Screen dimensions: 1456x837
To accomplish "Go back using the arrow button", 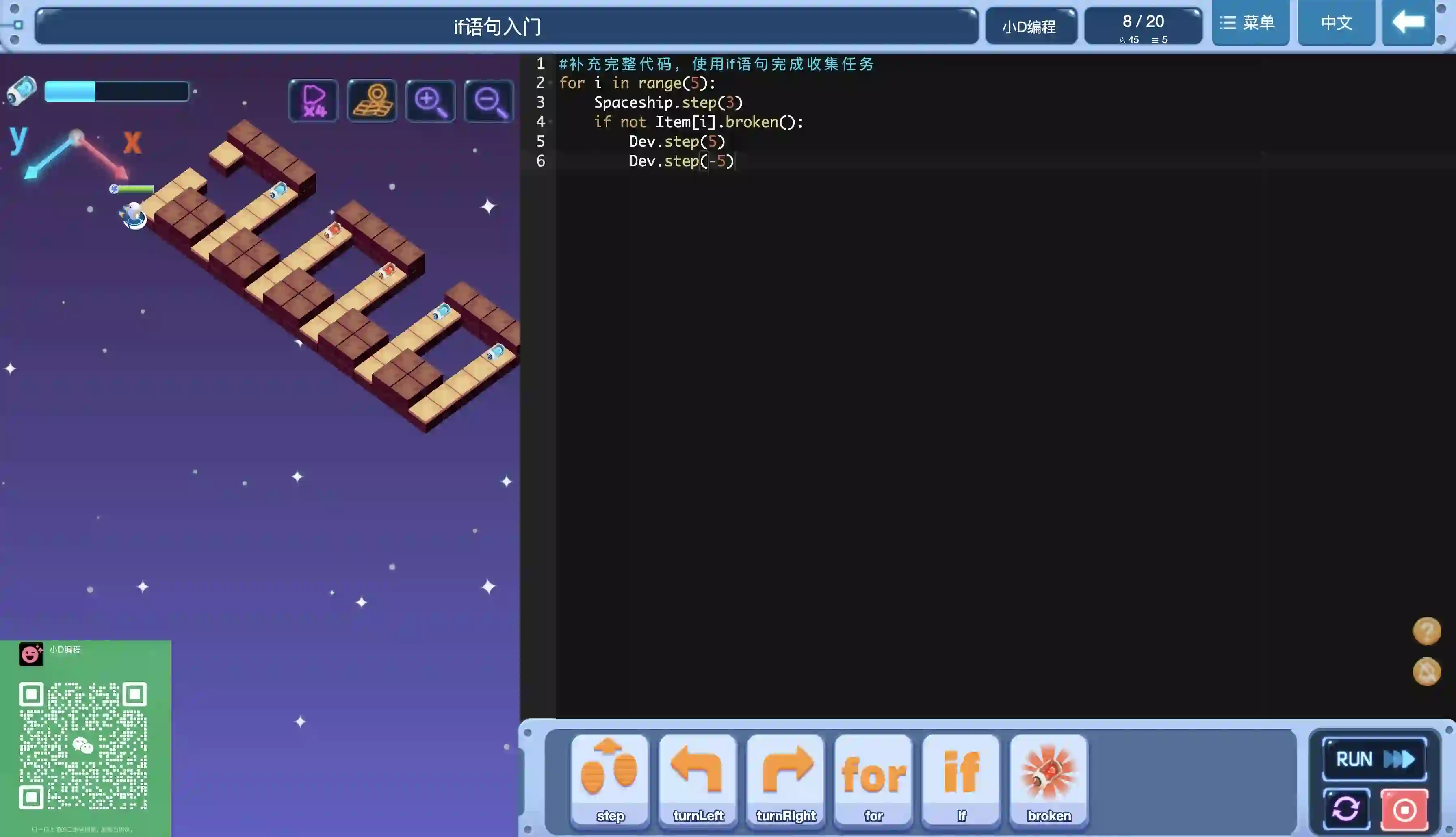I will click(1408, 23).
